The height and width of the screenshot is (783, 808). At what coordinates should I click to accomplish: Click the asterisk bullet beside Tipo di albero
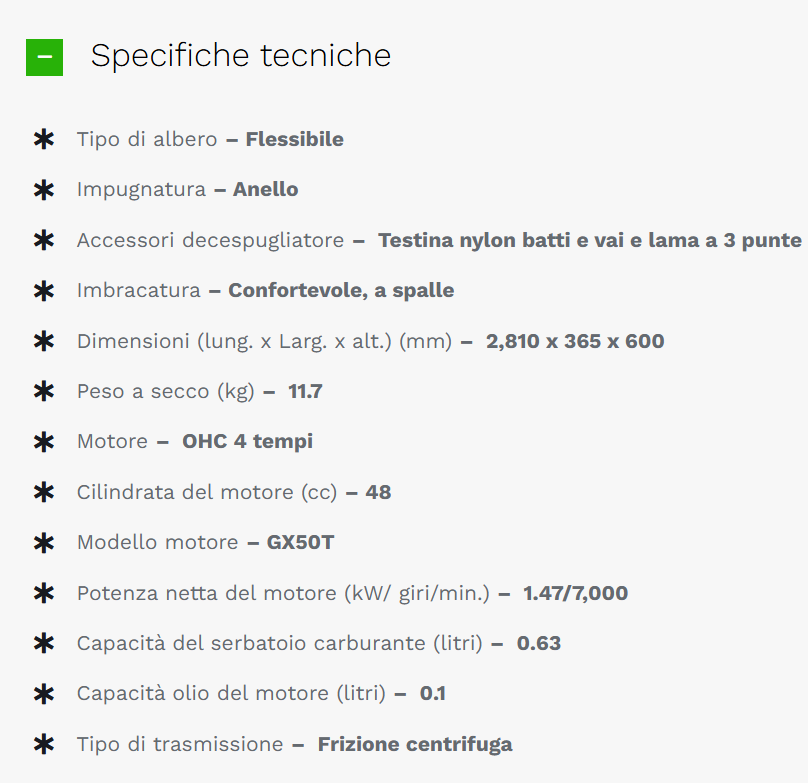[x=44, y=139]
